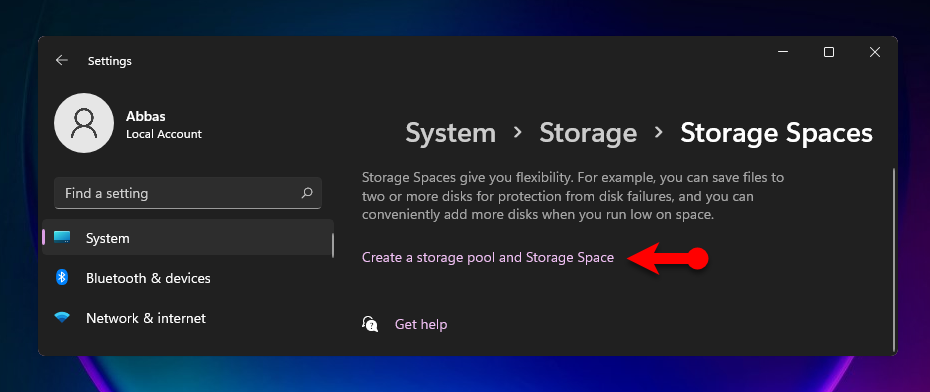Click the main content vertical scrollbar
Screen dimensions: 930x392
click(894, 259)
